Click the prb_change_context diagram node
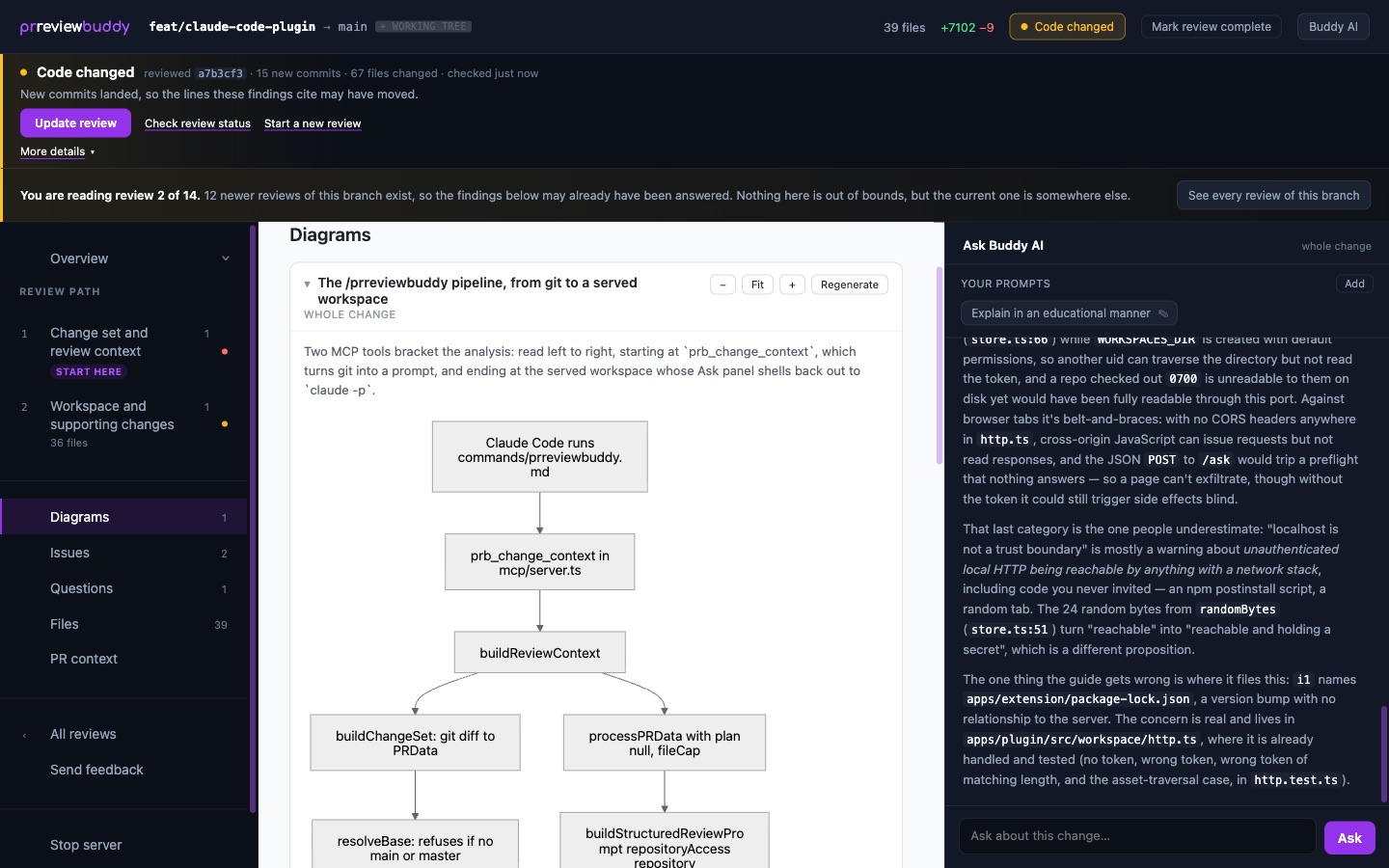Viewport: 1389px width, 868px height. [x=540, y=562]
